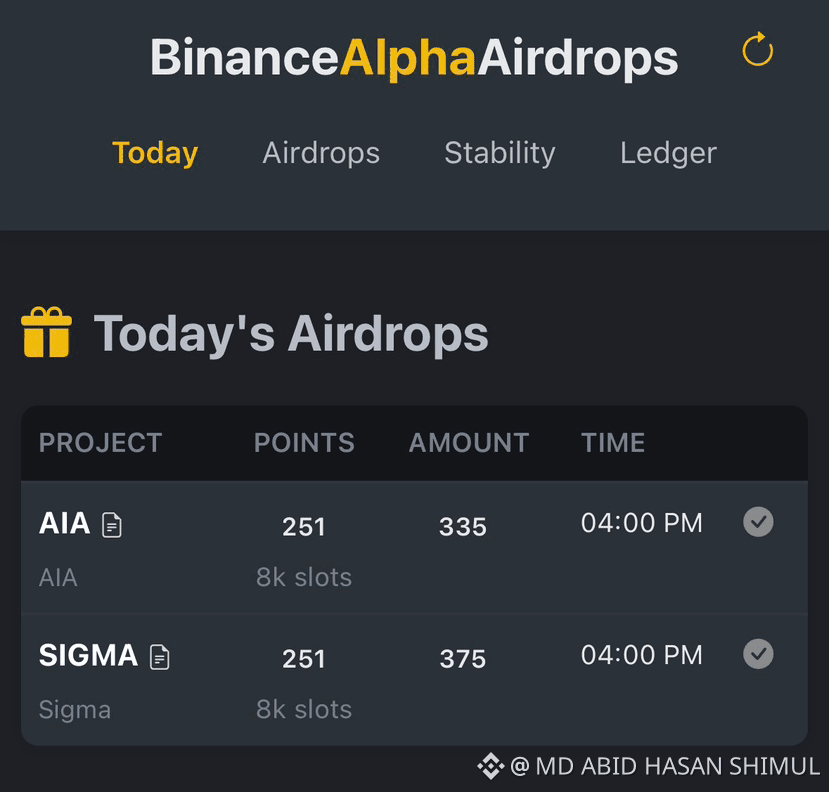Open the SIGMA document icon
This screenshot has height=792, width=829.
[x=160, y=657]
